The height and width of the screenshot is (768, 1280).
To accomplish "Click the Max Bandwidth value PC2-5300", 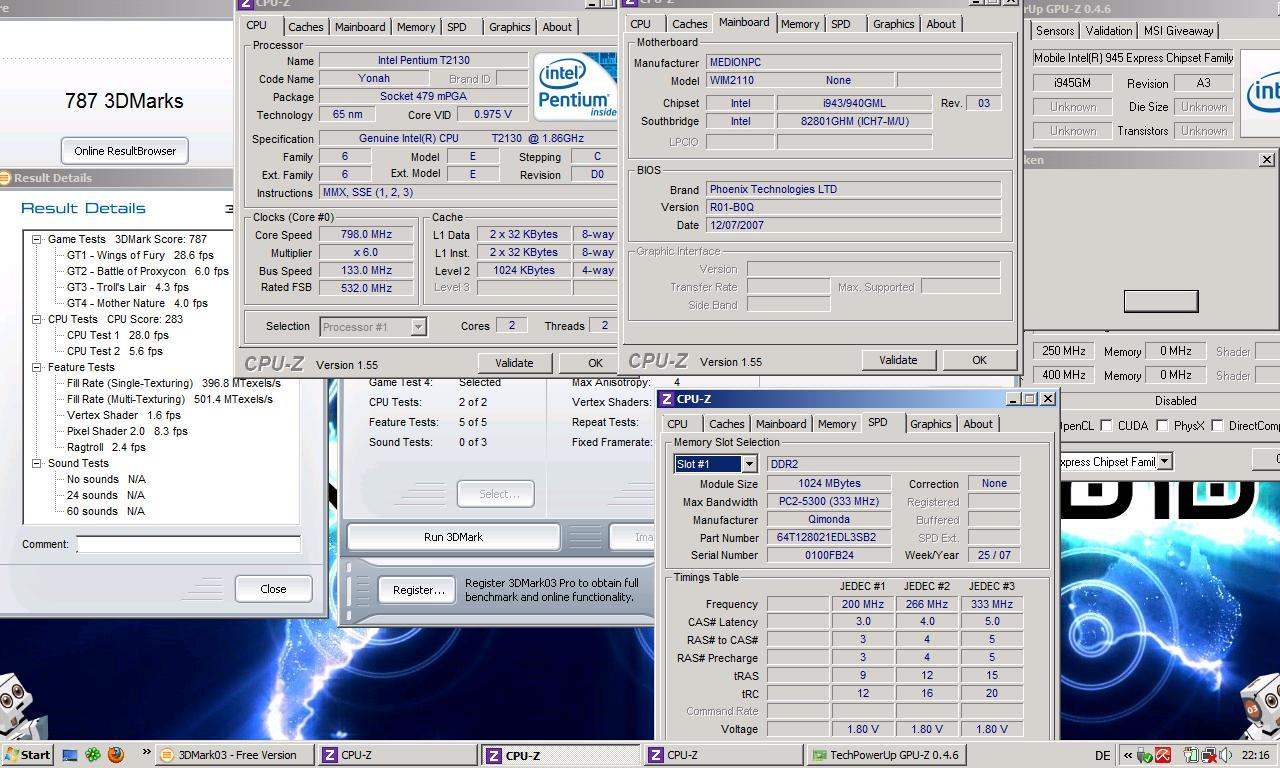I will (828, 501).
